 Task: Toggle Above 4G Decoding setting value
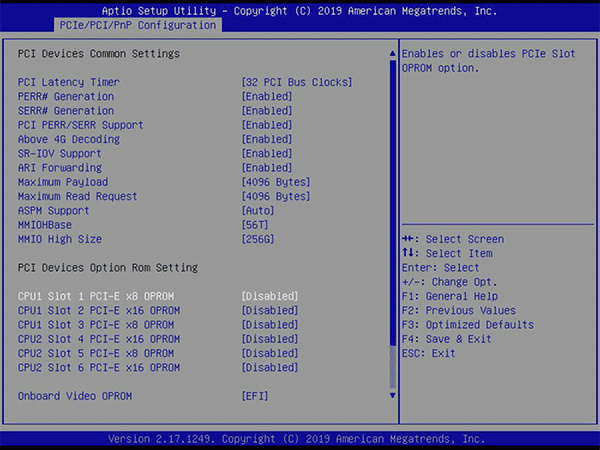pyautogui.click(x=268, y=139)
